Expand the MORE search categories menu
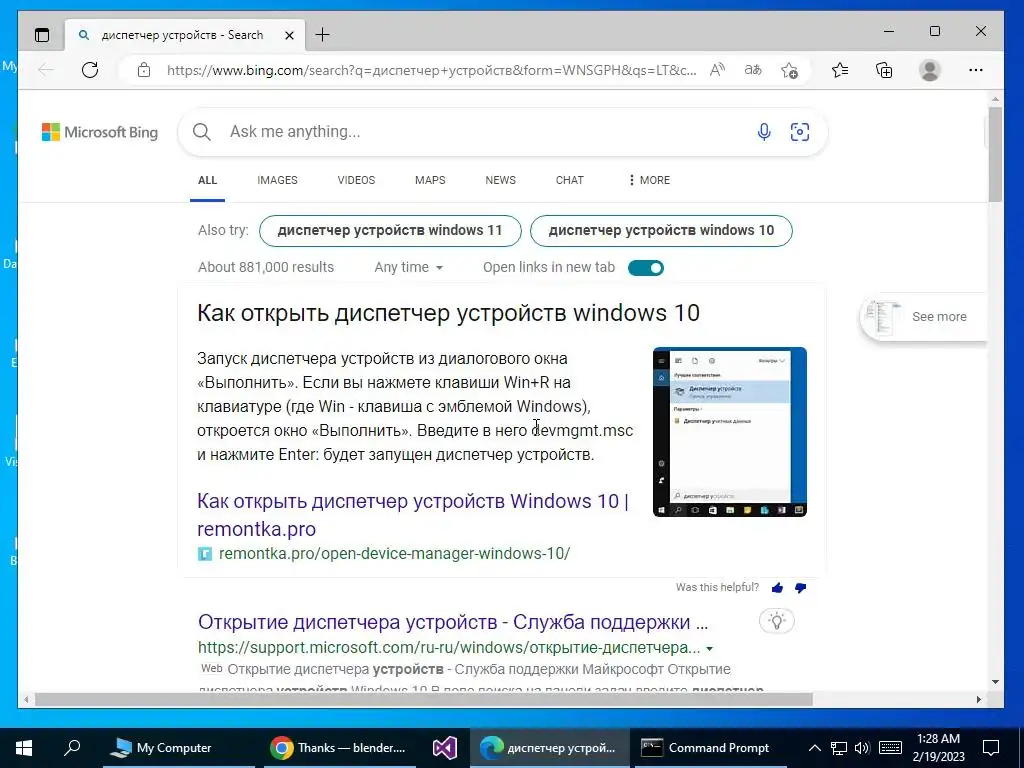Image resolution: width=1024 pixels, height=768 pixels. point(648,180)
